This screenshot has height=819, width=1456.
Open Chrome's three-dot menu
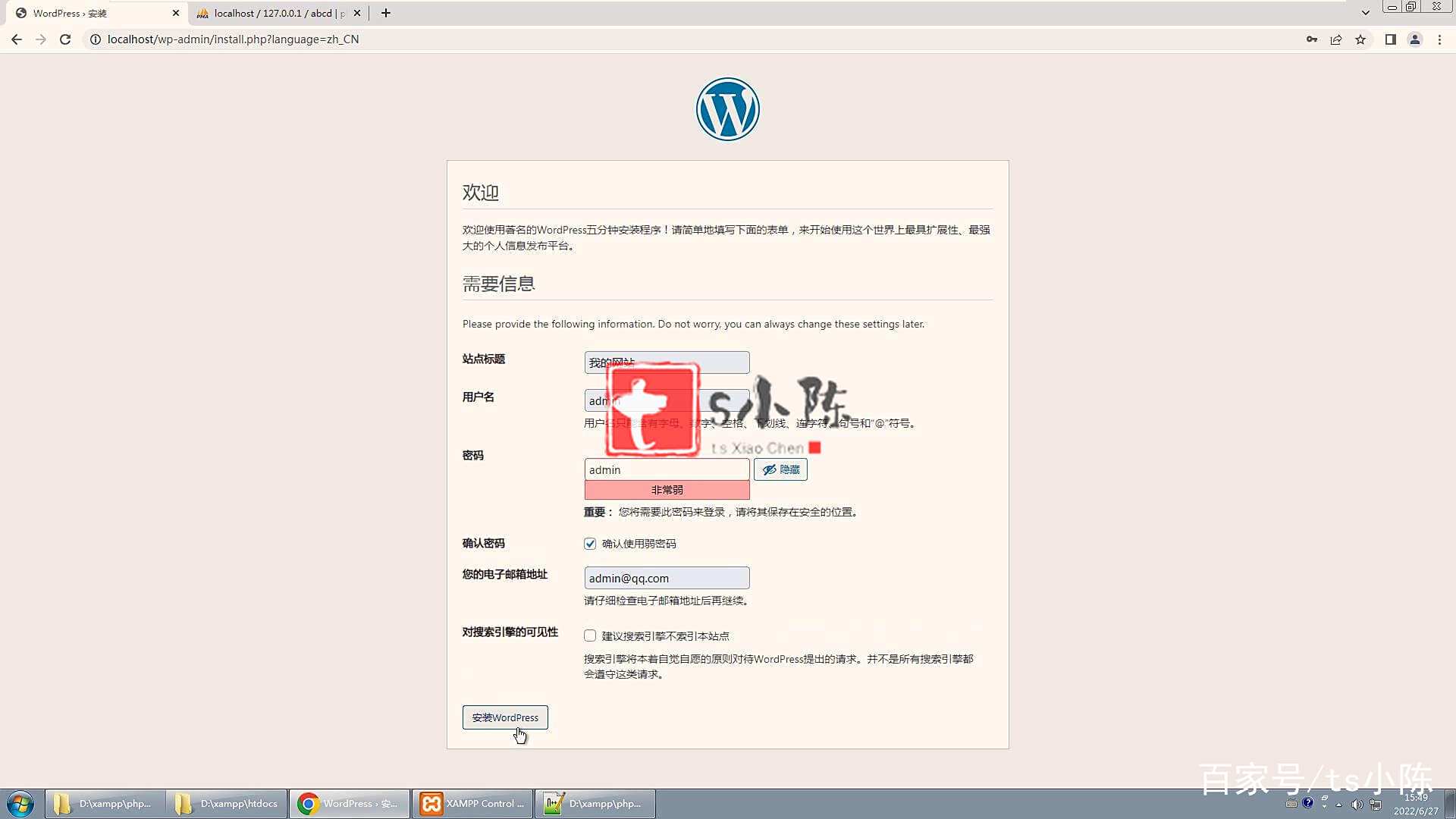tap(1439, 39)
